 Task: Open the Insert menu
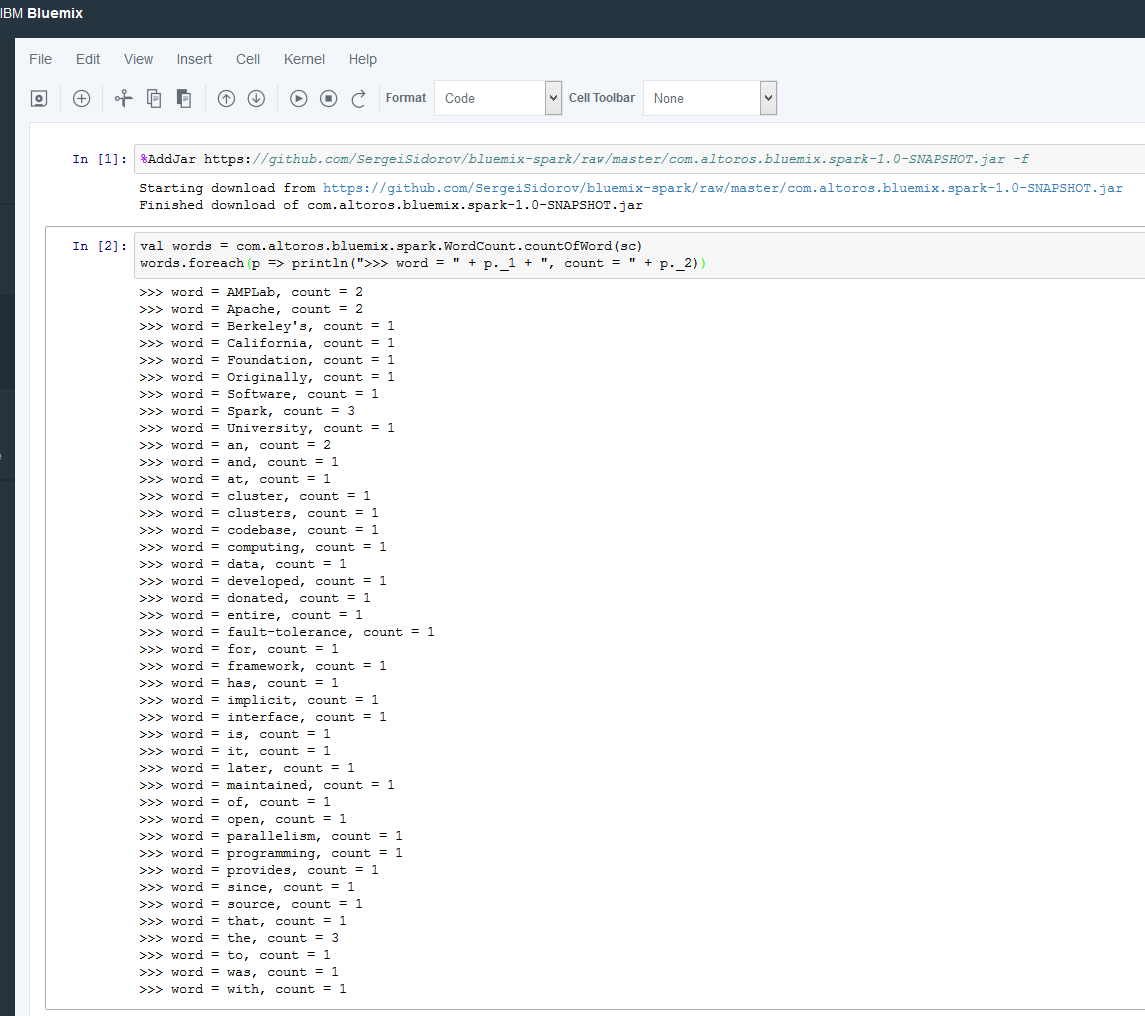tap(194, 59)
